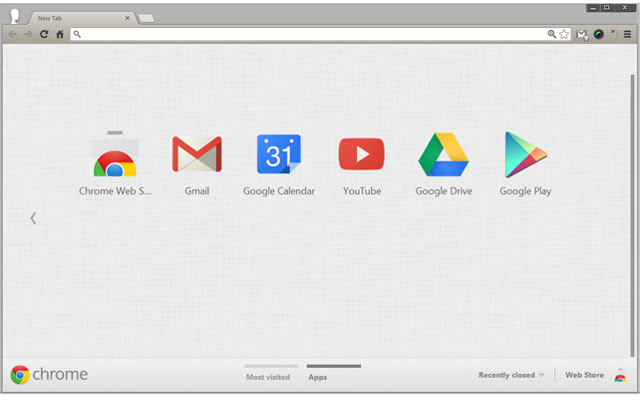Open the Google Calendar app icon
This screenshot has width=640, height=400.
point(279,154)
